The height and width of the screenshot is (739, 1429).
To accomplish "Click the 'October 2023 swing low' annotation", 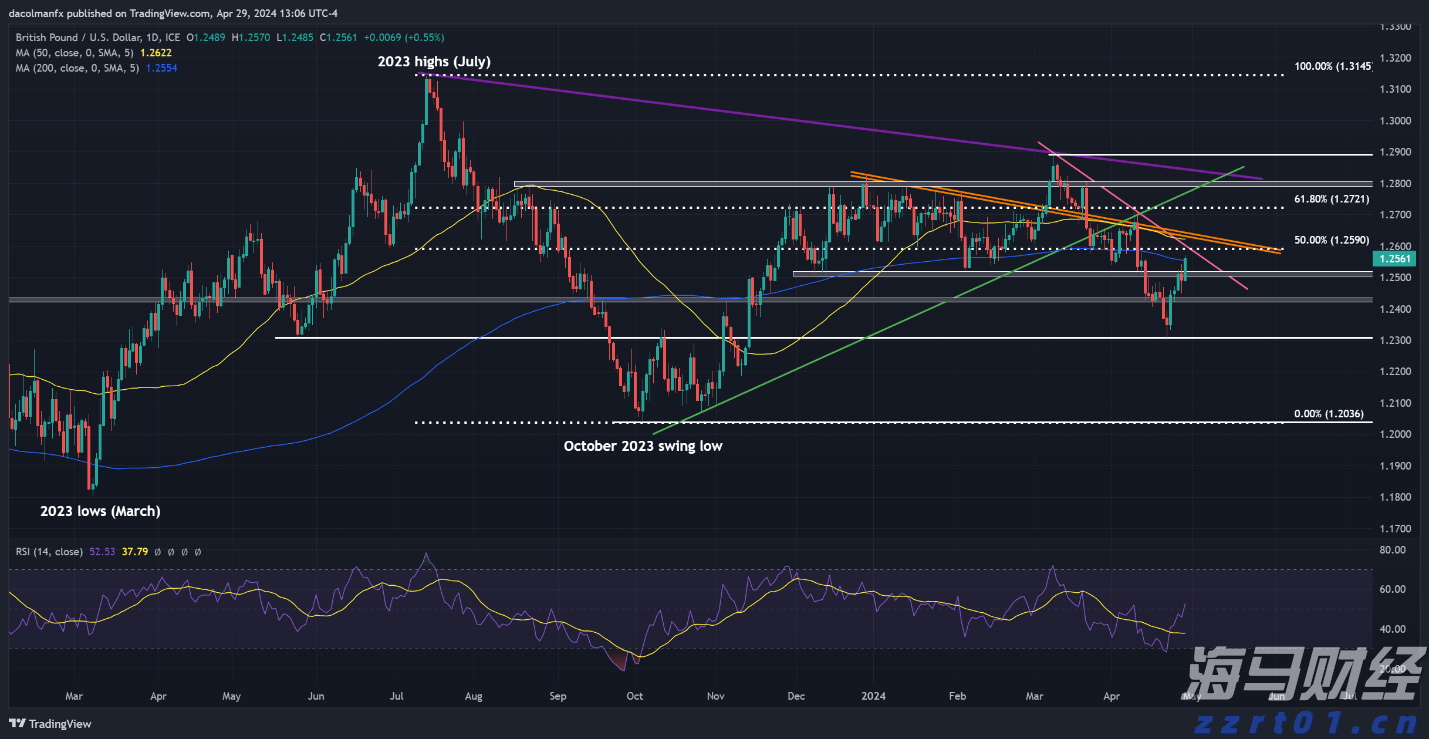I will click(x=643, y=446).
